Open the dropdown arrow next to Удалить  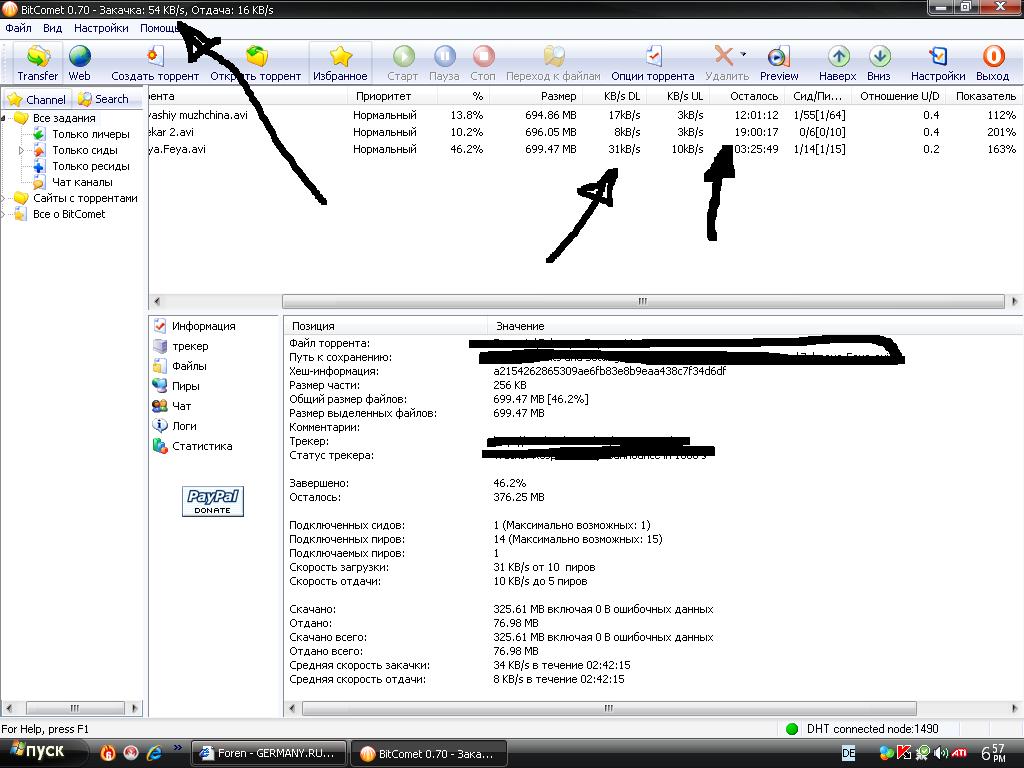pyautogui.click(x=743, y=54)
